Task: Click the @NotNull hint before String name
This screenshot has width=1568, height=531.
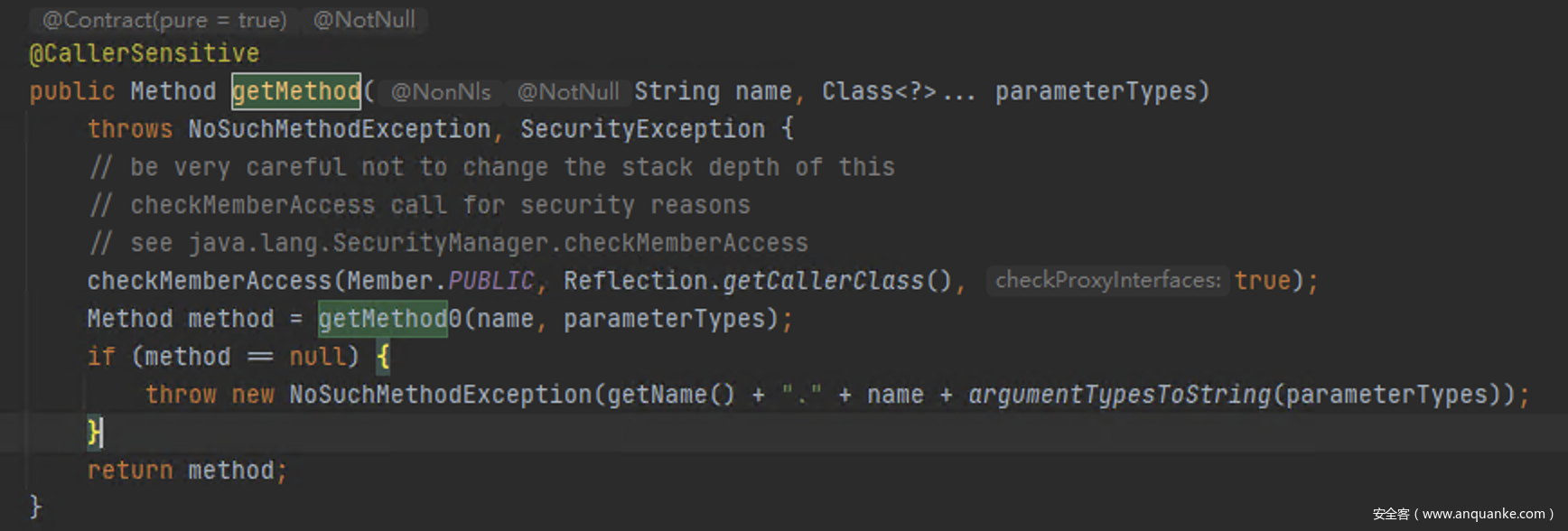Action: (x=568, y=91)
